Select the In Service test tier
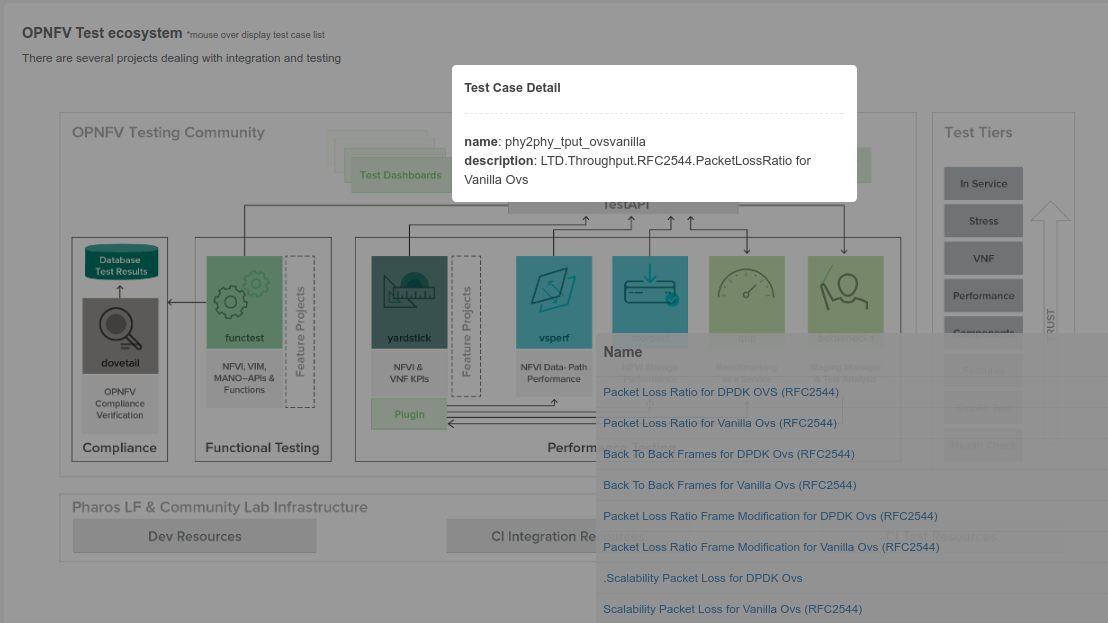The height and width of the screenshot is (623, 1108). tap(983, 184)
